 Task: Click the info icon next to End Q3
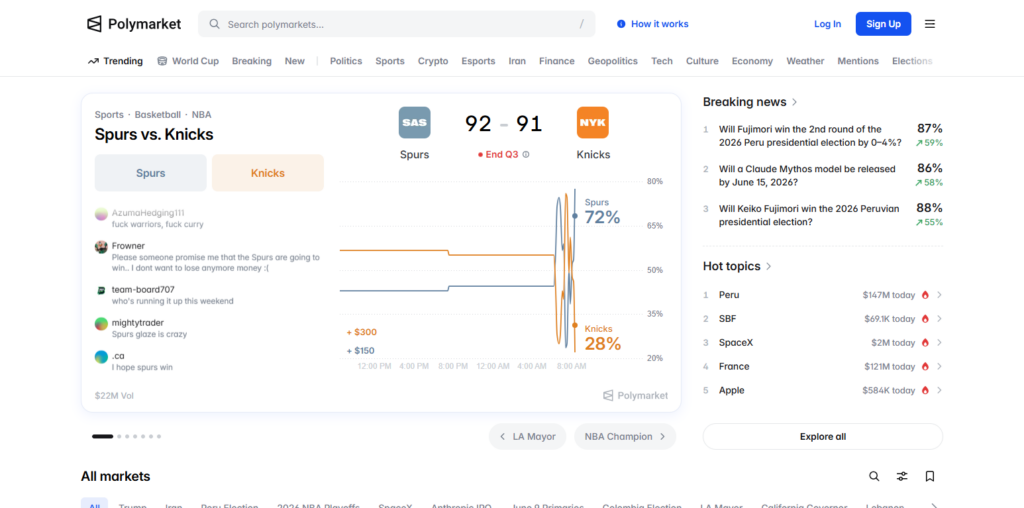point(526,155)
